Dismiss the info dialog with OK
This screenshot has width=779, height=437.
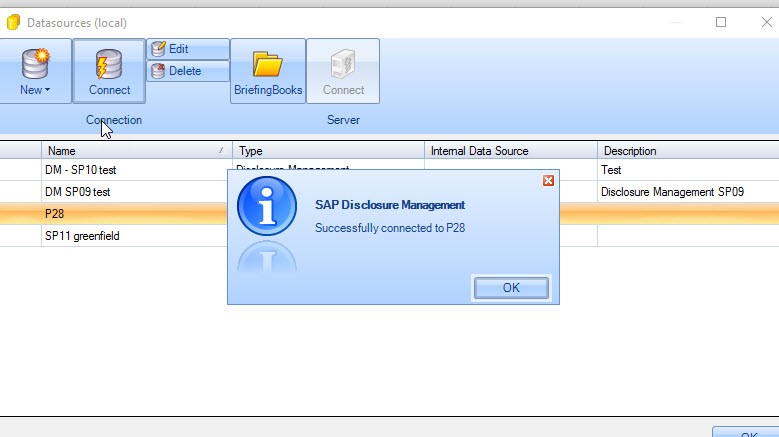pos(511,288)
